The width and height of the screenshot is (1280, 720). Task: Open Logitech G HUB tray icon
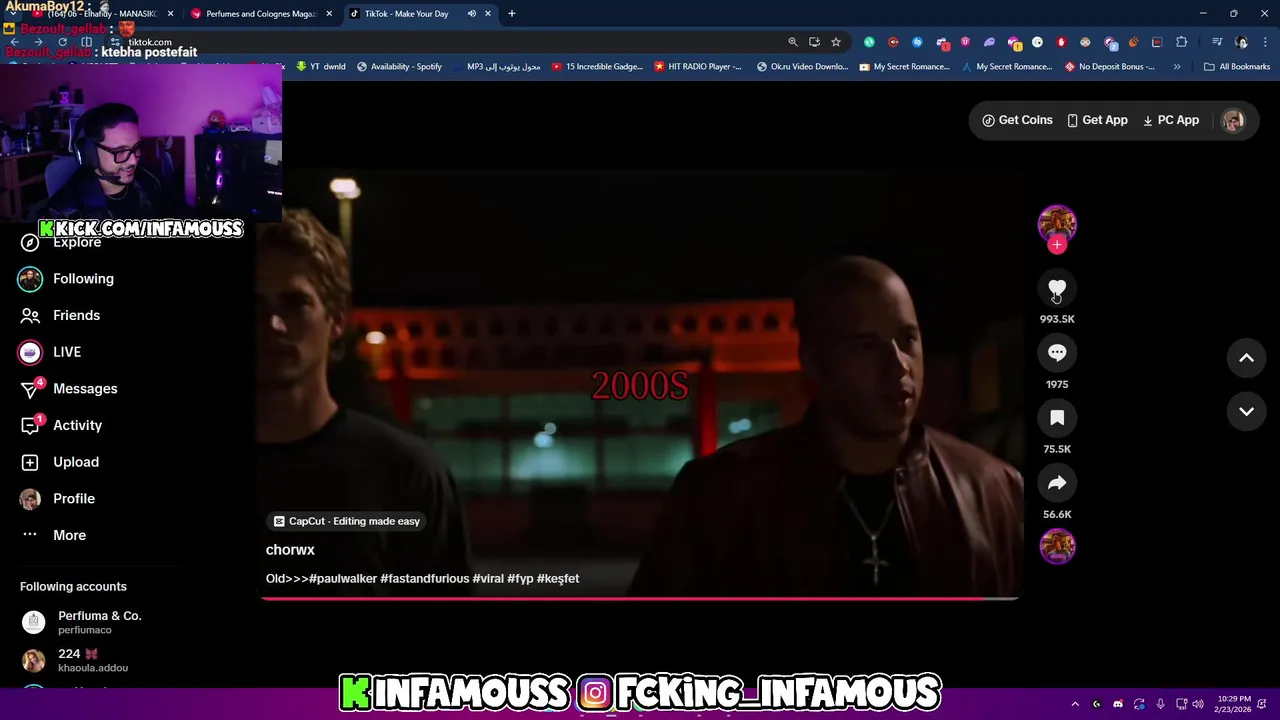click(1096, 704)
